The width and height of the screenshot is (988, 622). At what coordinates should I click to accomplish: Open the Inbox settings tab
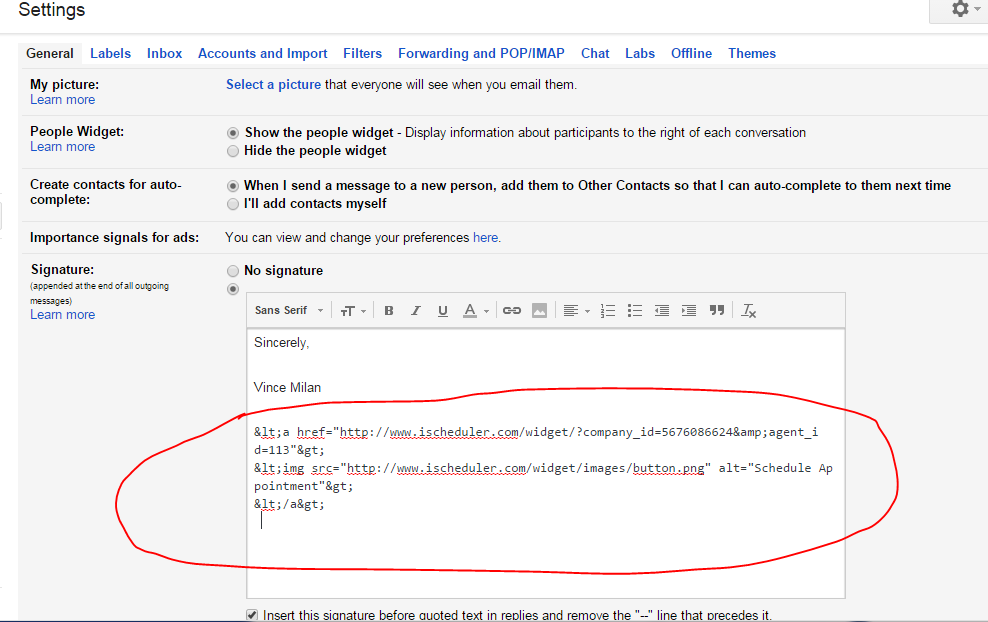click(x=164, y=54)
